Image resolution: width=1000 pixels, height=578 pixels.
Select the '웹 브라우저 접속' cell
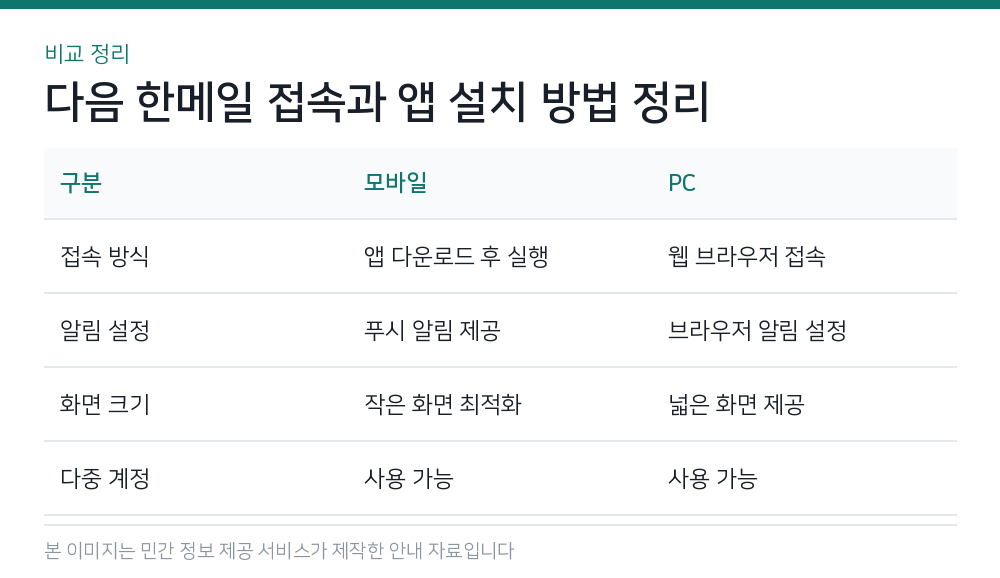coord(747,256)
